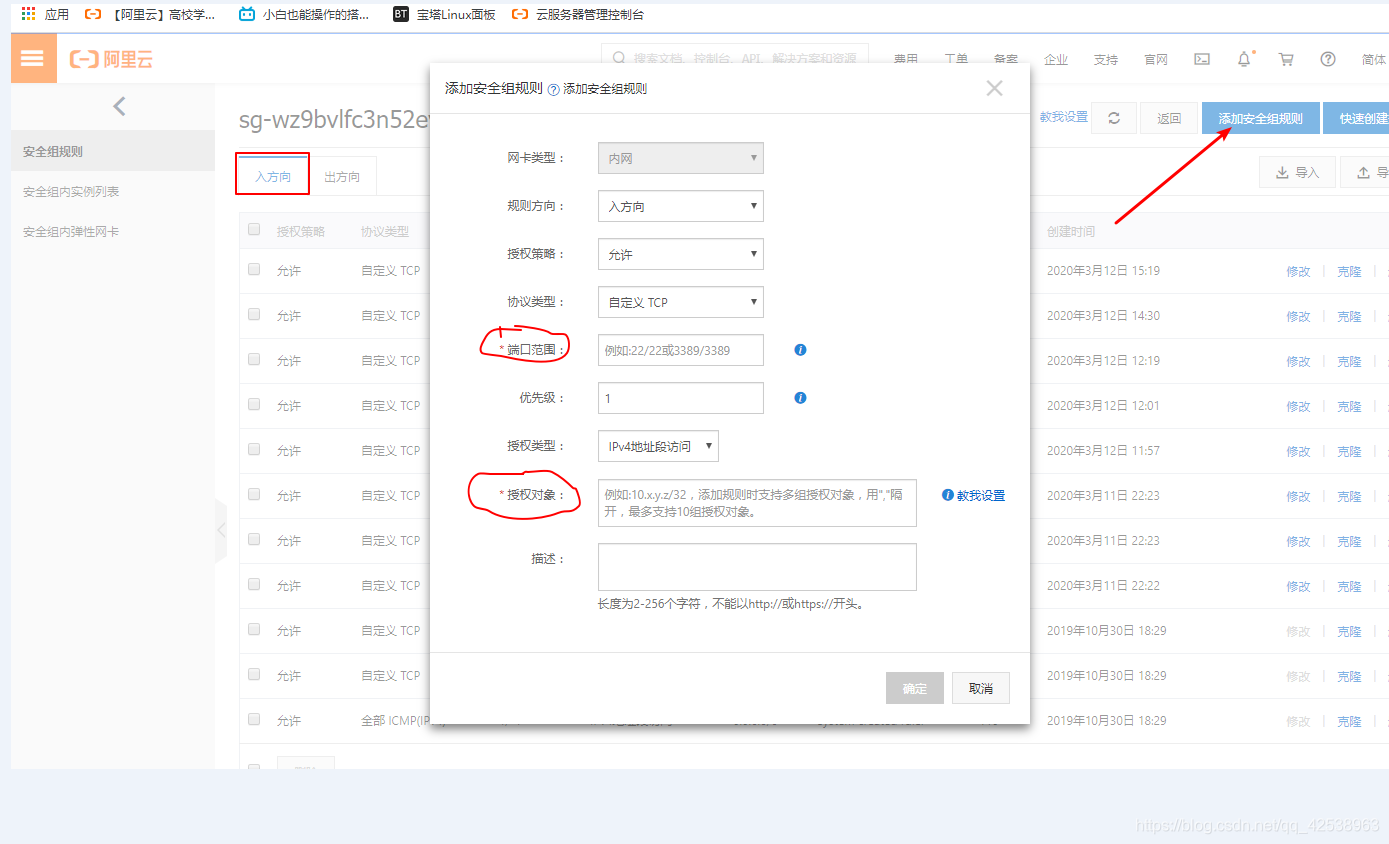Focus the 优先级 input field

680,398
